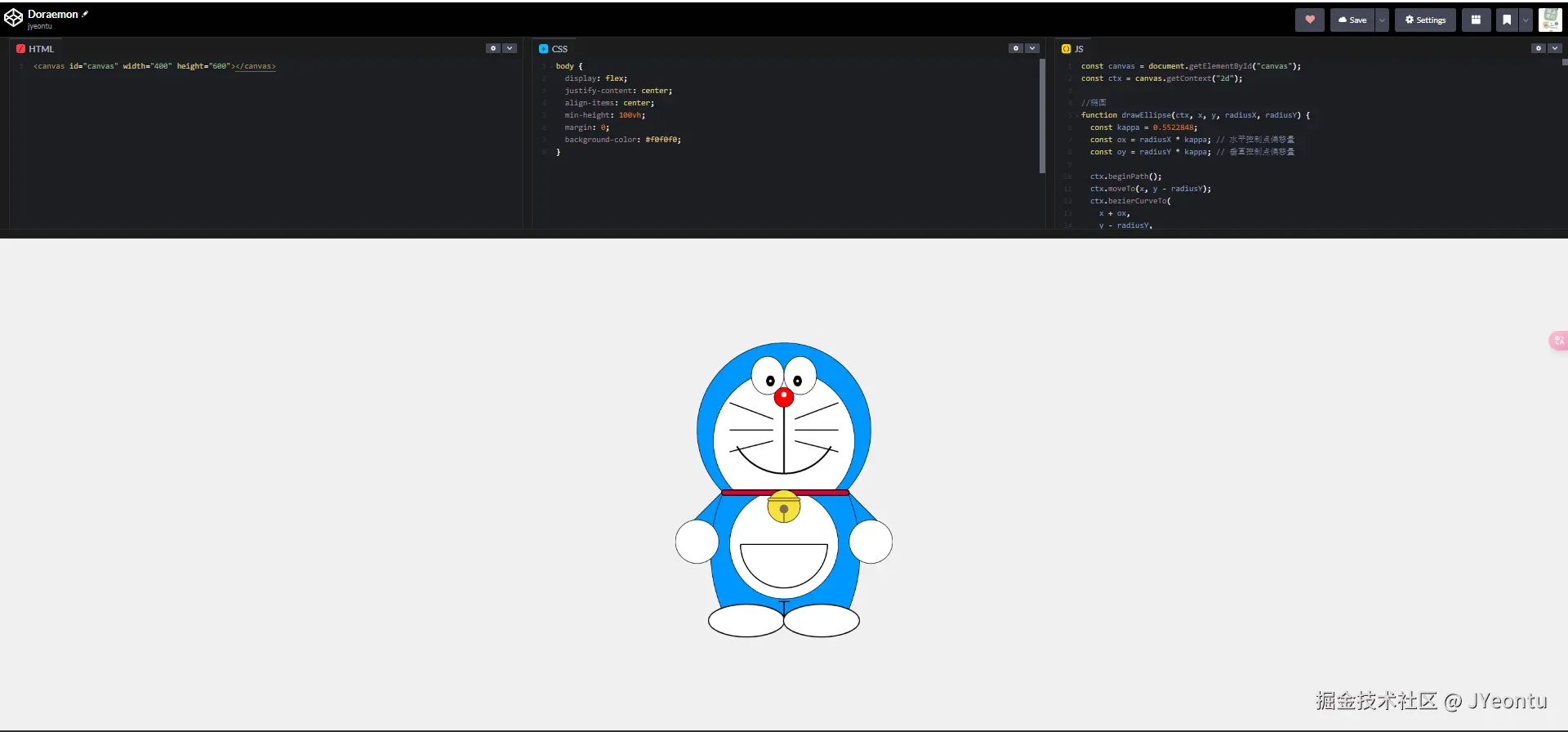Viewport: 1568px width, 732px height.
Task: Click the 'const ctx' line in JS
Action: pyautogui.click(x=1162, y=78)
